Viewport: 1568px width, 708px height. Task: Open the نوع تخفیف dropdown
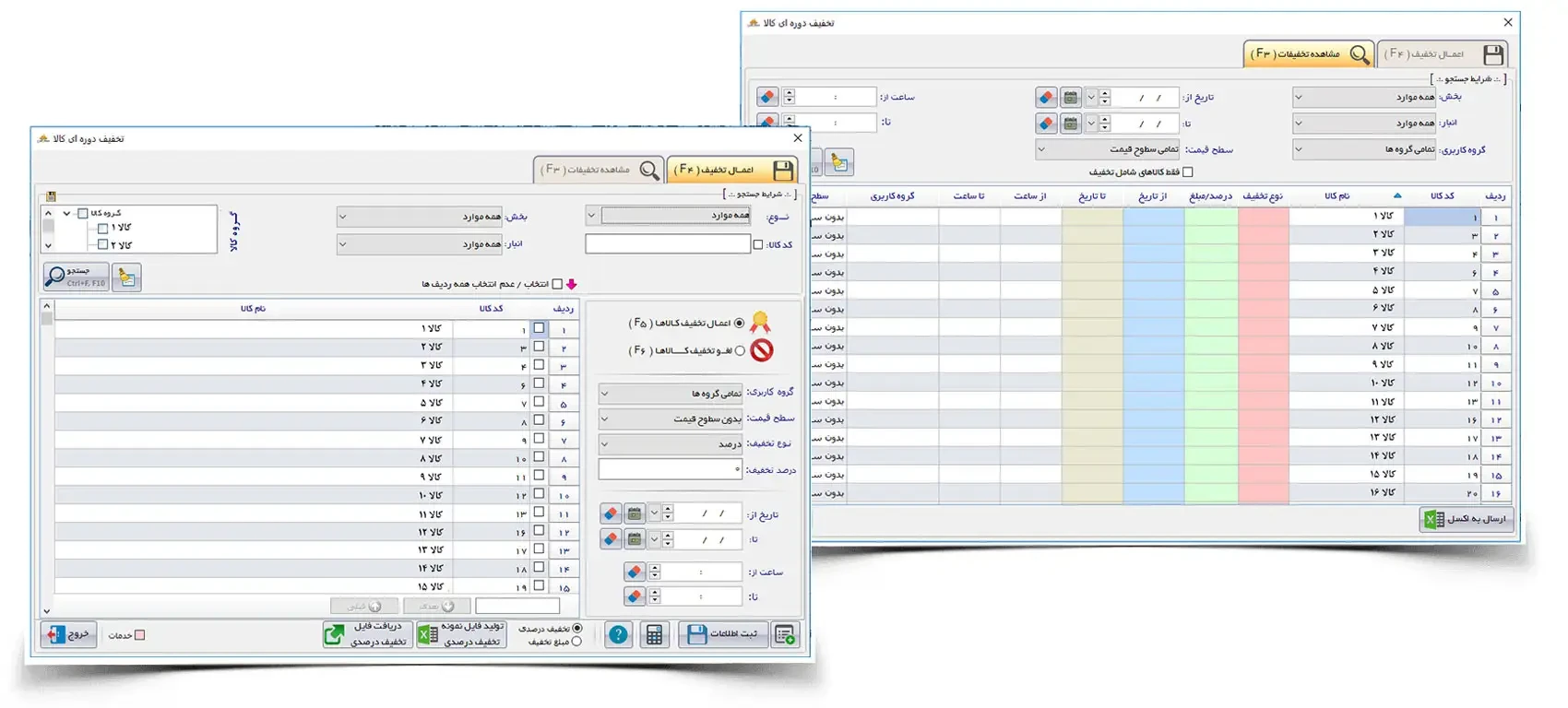671,444
